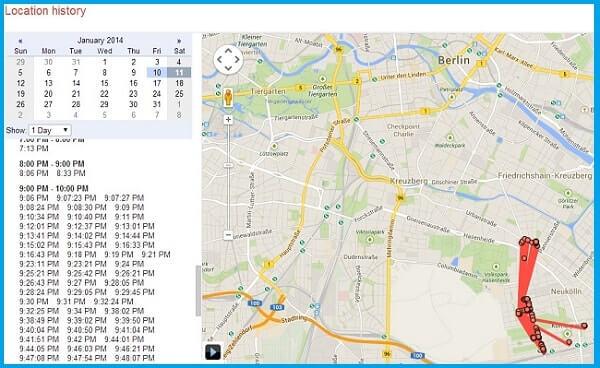The image size is (600, 368).
Task: Select February 1 in the calendar
Action: point(179,104)
